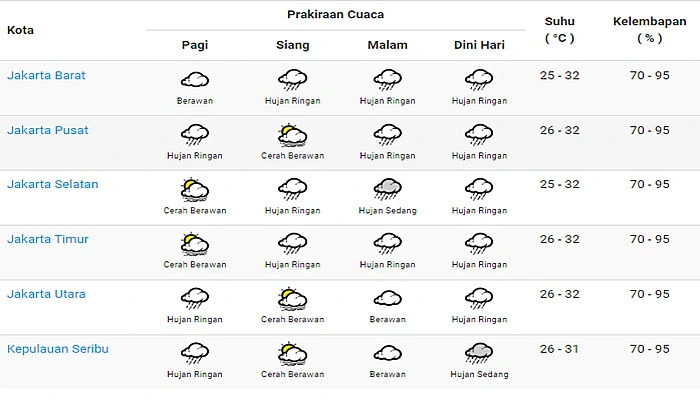700x398 pixels.
Task: Click the Kota column header
Action: click(x=20, y=30)
